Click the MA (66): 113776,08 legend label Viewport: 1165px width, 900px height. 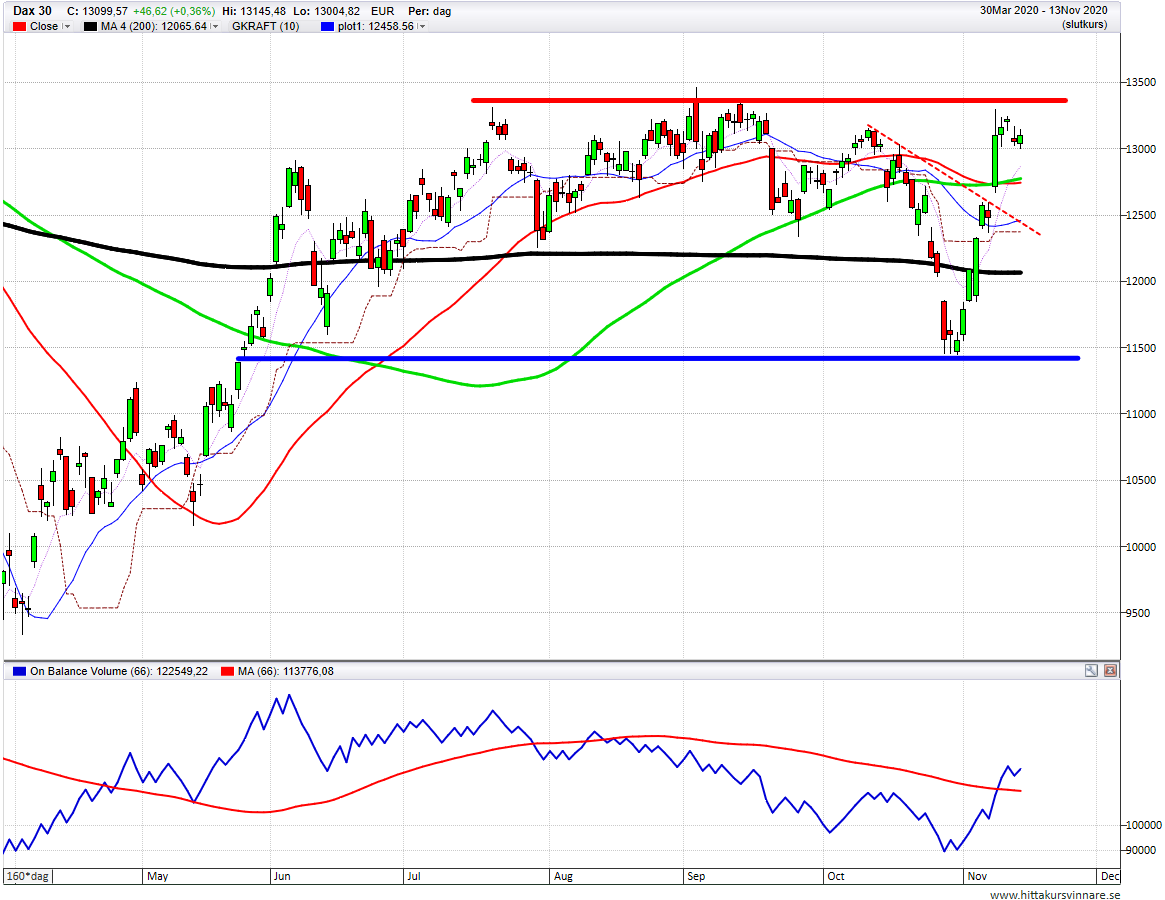[286, 671]
